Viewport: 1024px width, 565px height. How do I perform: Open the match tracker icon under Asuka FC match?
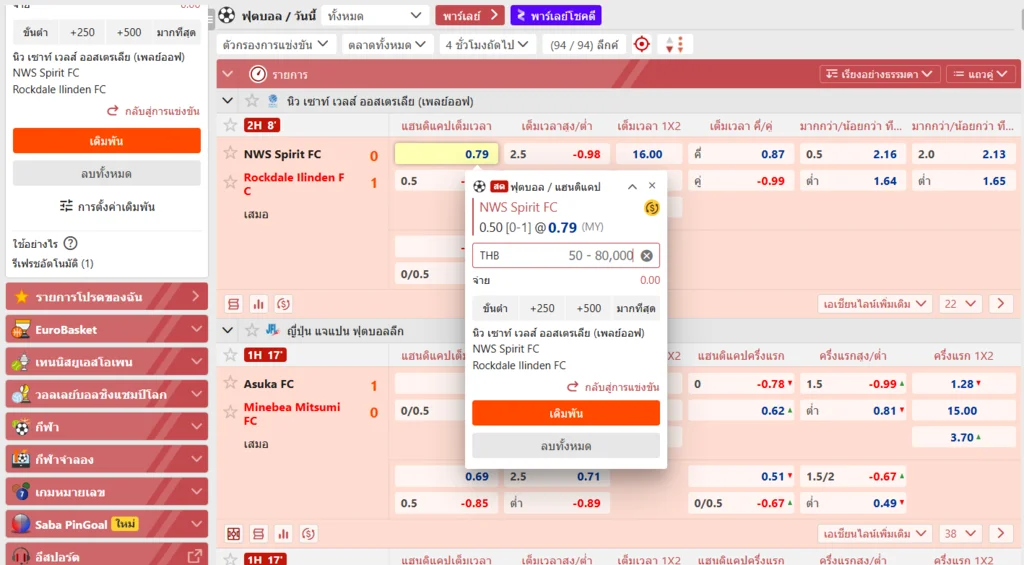click(233, 534)
